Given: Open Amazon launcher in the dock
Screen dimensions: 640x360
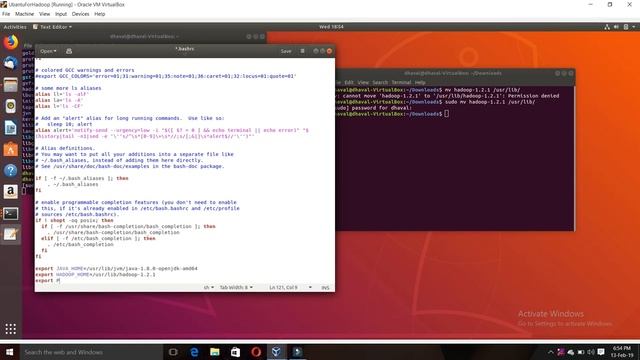Looking at the screenshot, I should 11,191.
